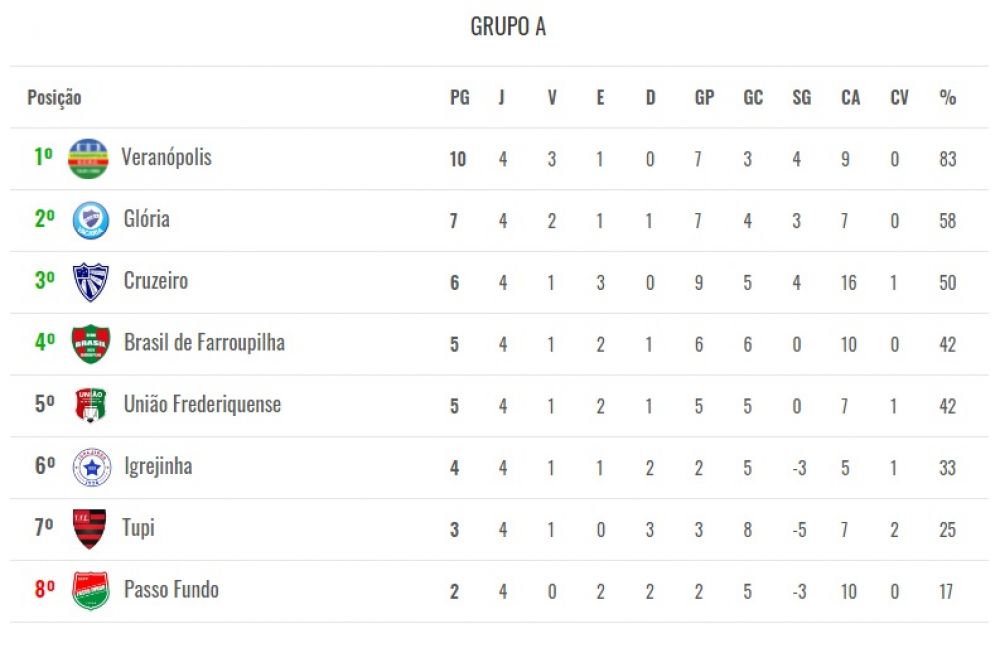Click the Passo Fundo team crest
This screenshot has width=1000, height=648.
(x=91, y=591)
